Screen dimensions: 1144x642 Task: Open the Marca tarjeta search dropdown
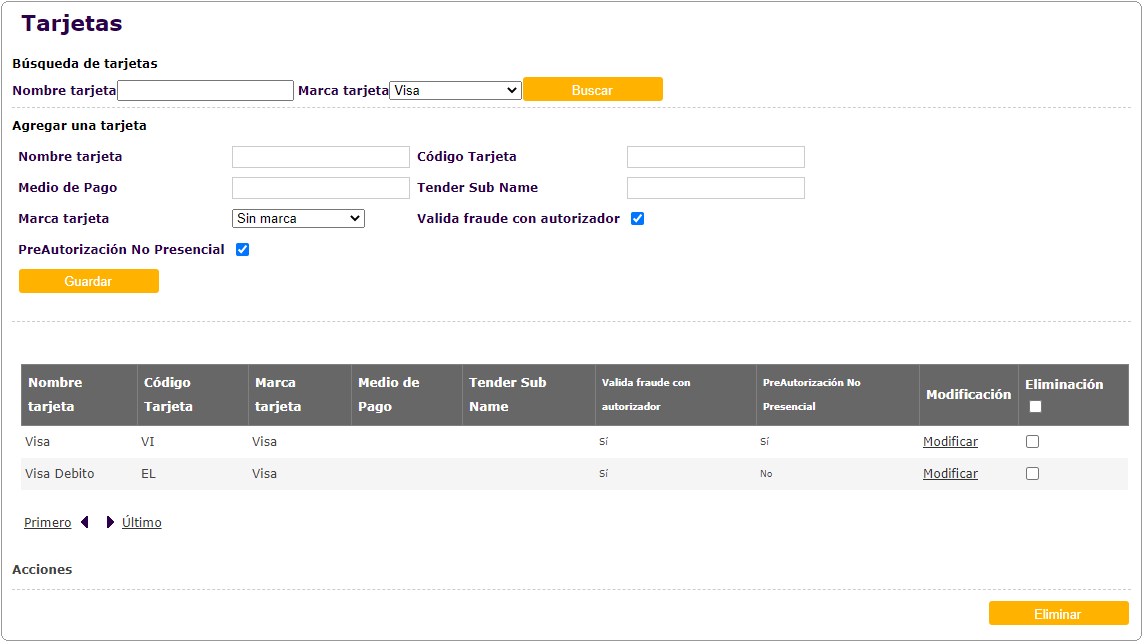455,90
